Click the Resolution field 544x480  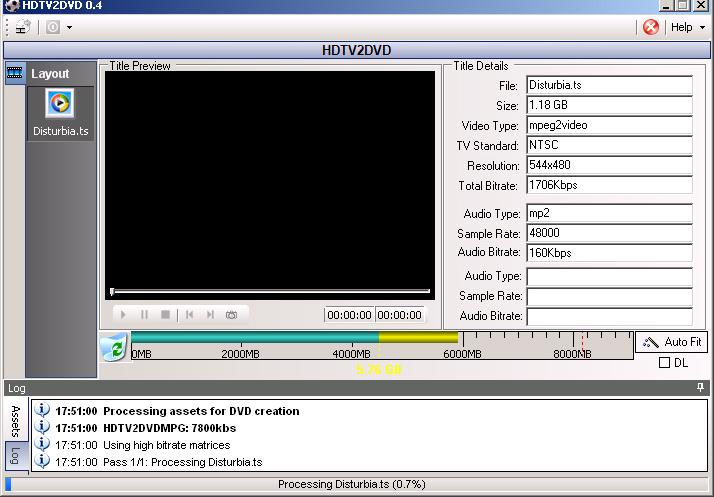609,165
